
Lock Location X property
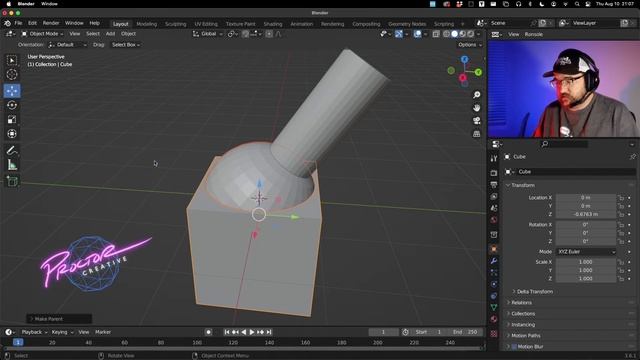pyautogui.click(x=621, y=198)
